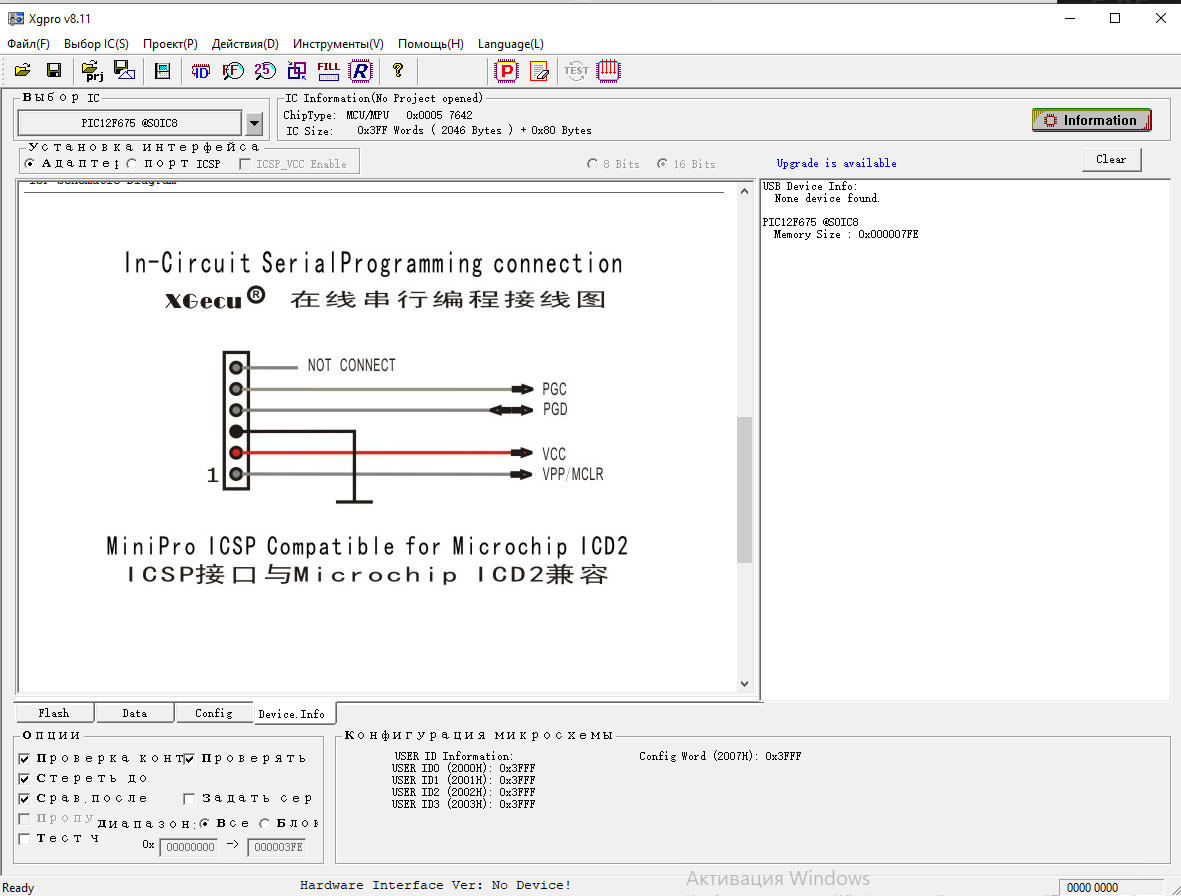Open the 'Инструменты(V)' menu
The width and height of the screenshot is (1181, 896).
click(338, 44)
